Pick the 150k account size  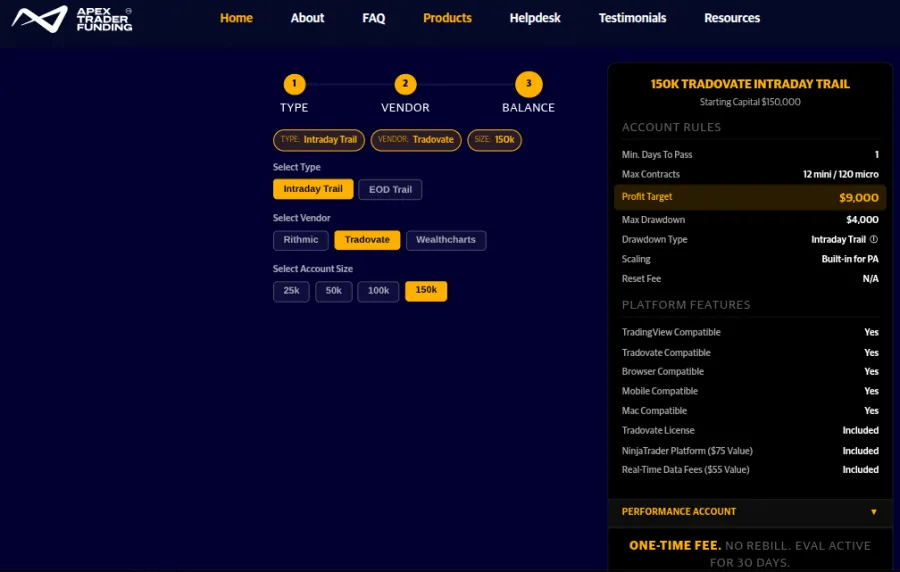pos(426,290)
